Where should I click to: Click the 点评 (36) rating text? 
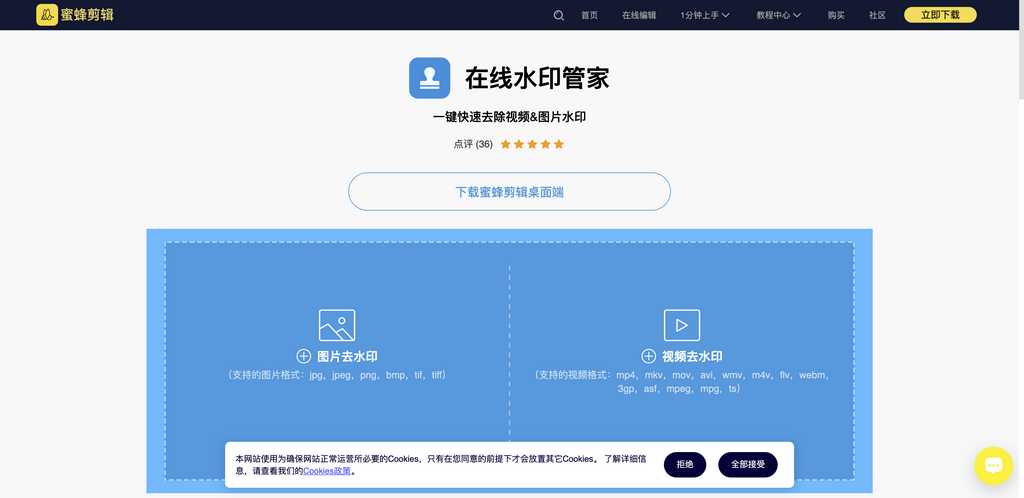[x=473, y=144]
